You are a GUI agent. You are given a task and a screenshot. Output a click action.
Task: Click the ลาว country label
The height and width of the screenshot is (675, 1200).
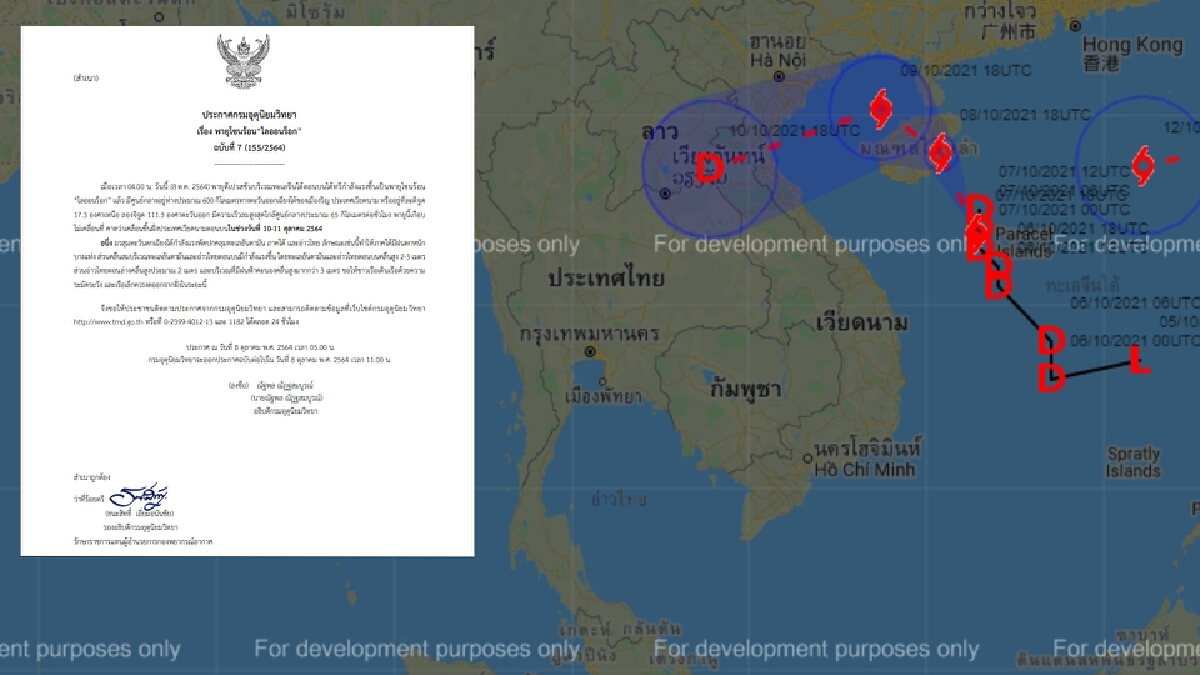tap(662, 132)
